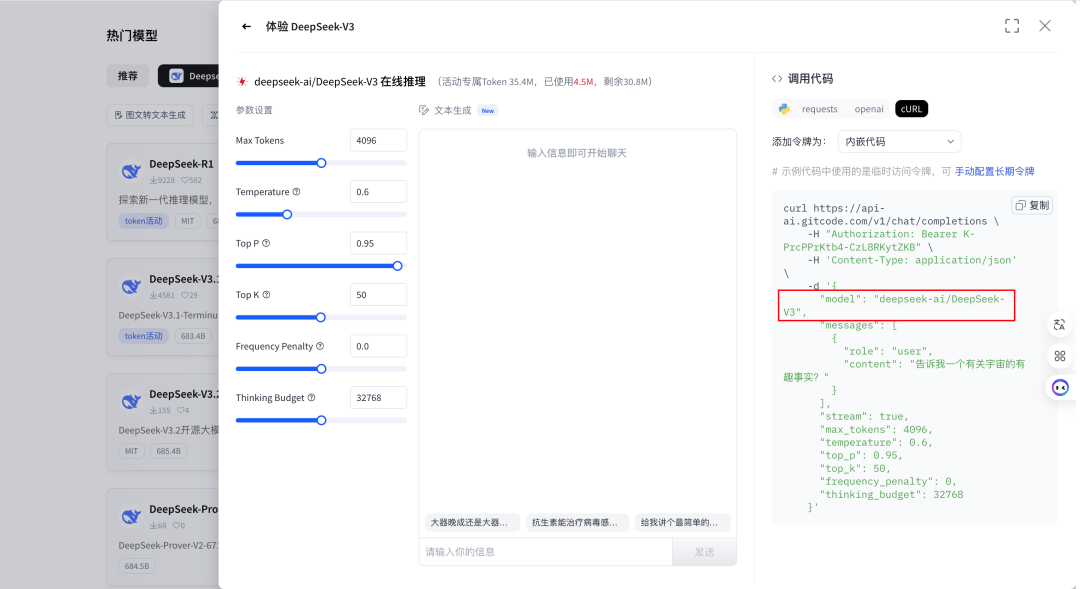Viewport: 1080px width, 589px height.
Task: Select the Deepseek category tab
Action: [189, 76]
